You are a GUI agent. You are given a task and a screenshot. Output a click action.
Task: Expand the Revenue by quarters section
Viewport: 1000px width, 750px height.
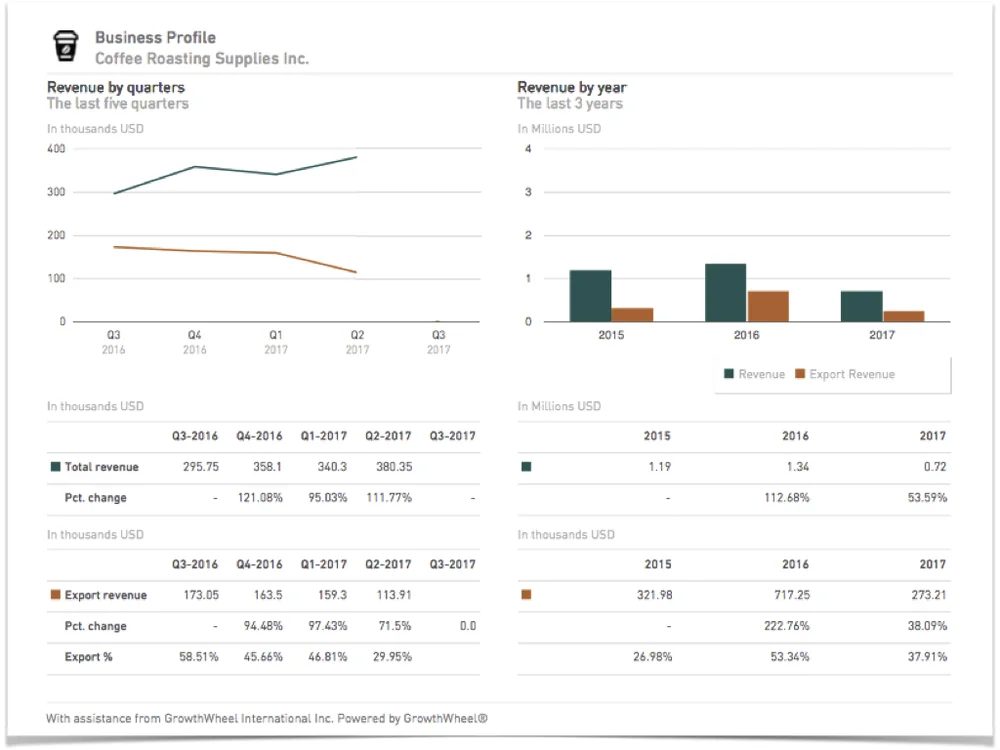click(116, 88)
